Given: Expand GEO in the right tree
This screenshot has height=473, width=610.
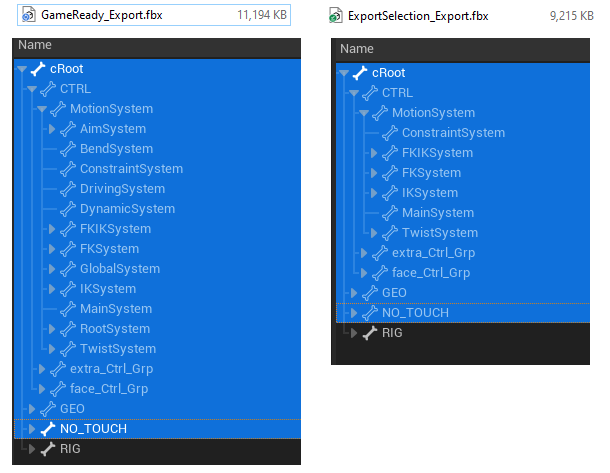Looking at the screenshot, I should [354, 293].
